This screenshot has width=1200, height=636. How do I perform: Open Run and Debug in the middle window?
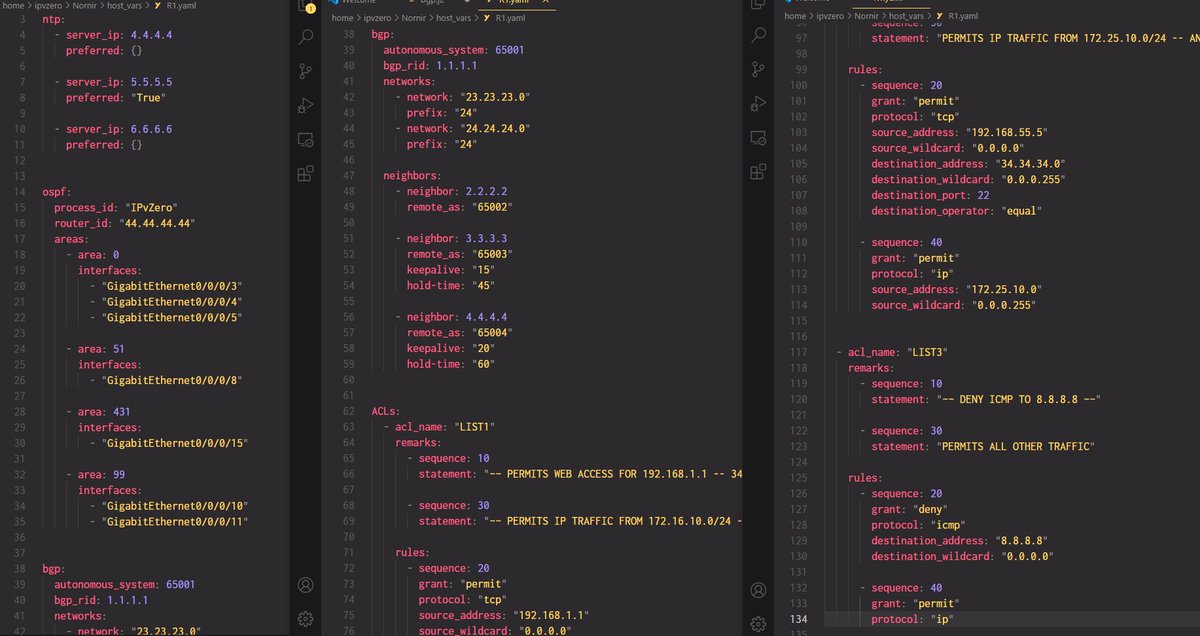[x=307, y=106]
